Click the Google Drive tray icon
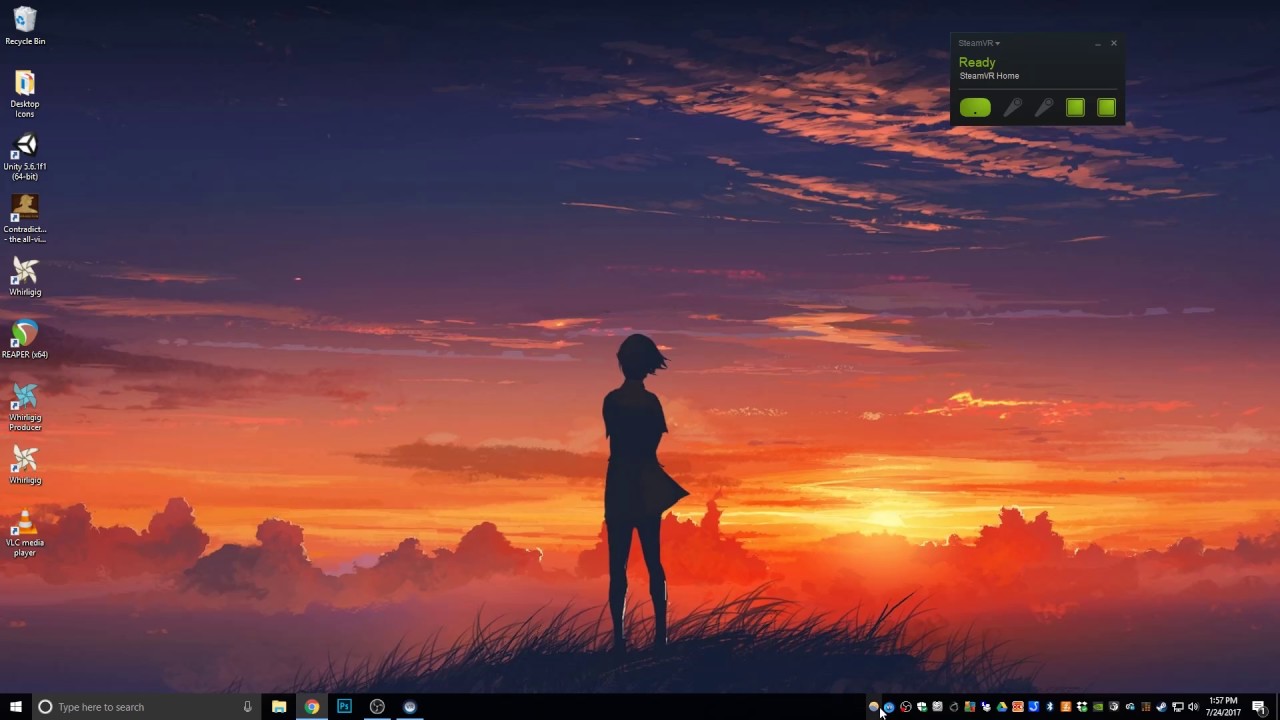This screenshot has width=1280, height=720. pos(1001,707)
